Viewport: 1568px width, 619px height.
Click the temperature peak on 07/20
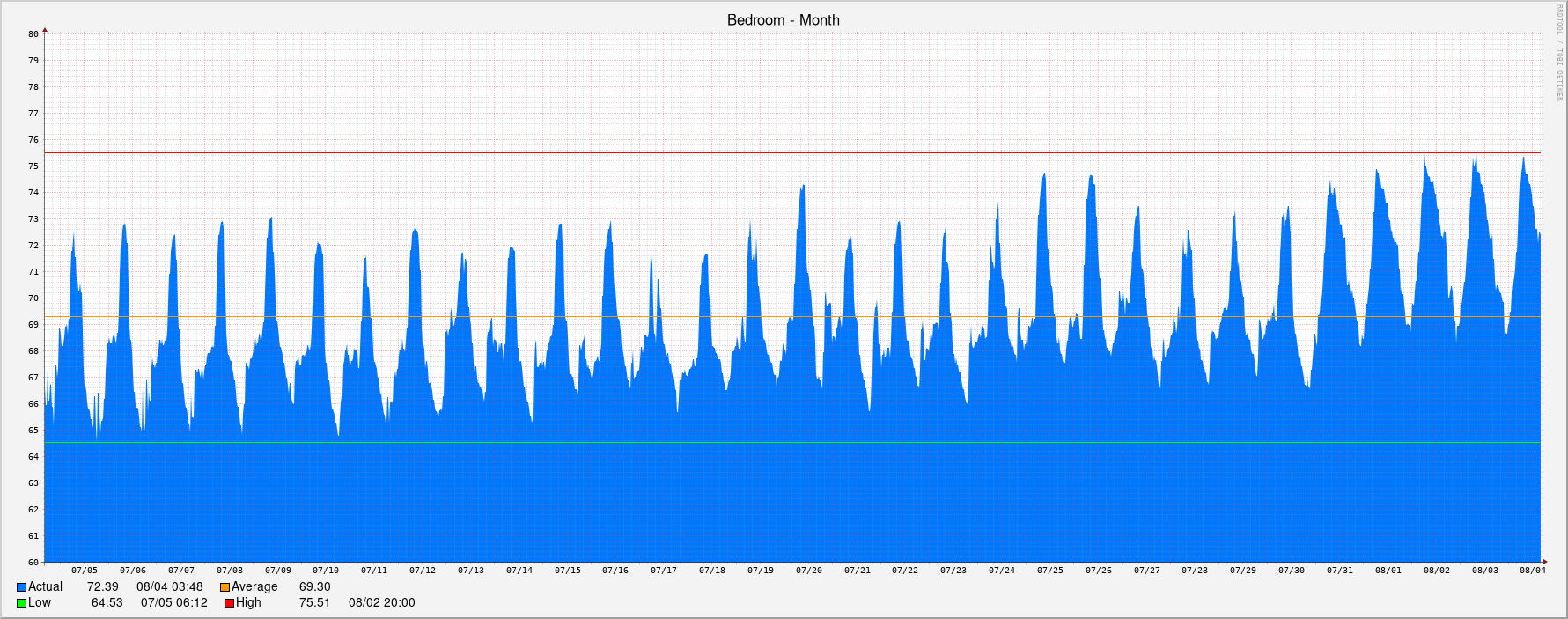[x=803, y=187]
